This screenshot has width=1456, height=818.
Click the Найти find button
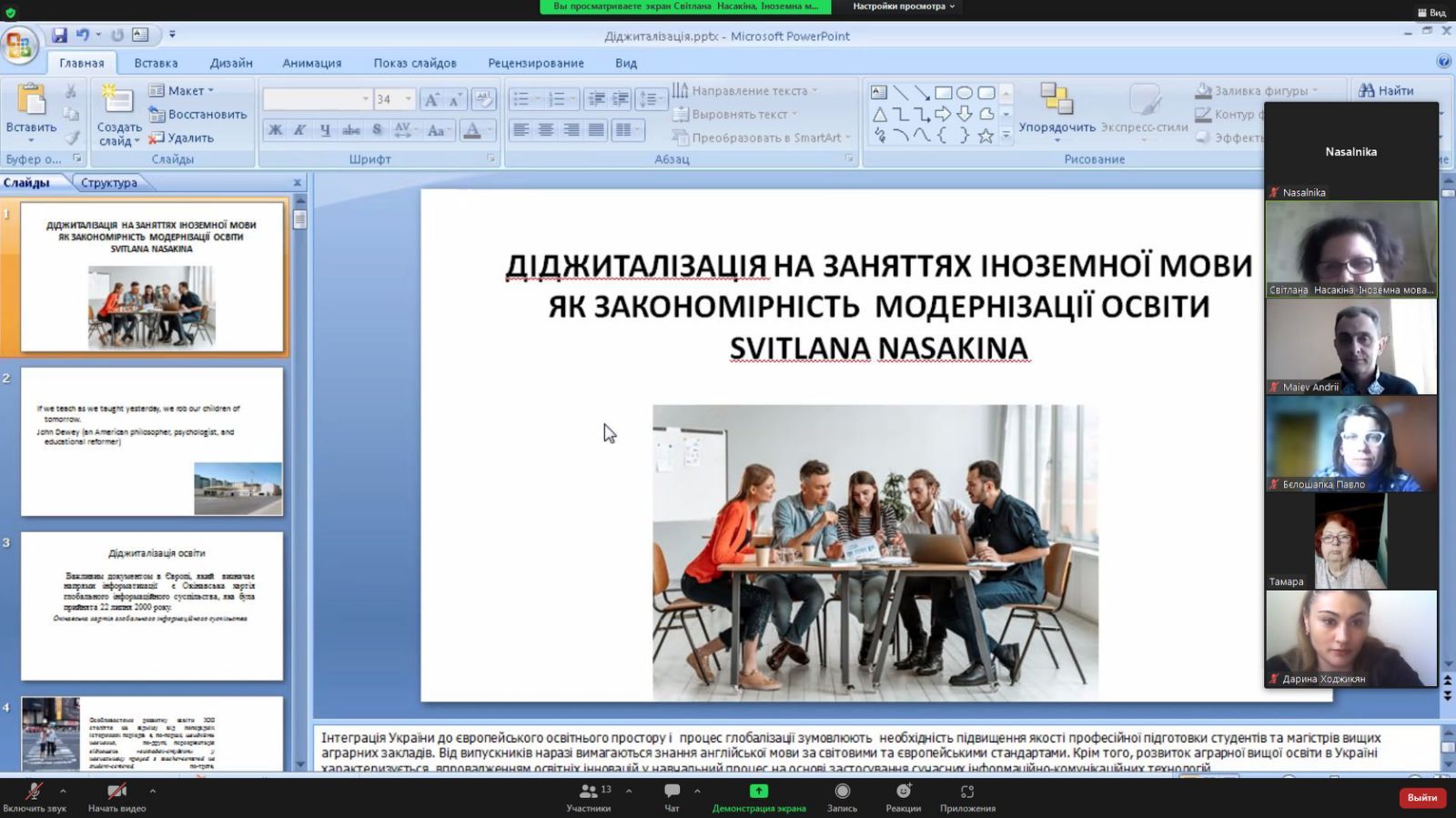tap(1386, 90)
